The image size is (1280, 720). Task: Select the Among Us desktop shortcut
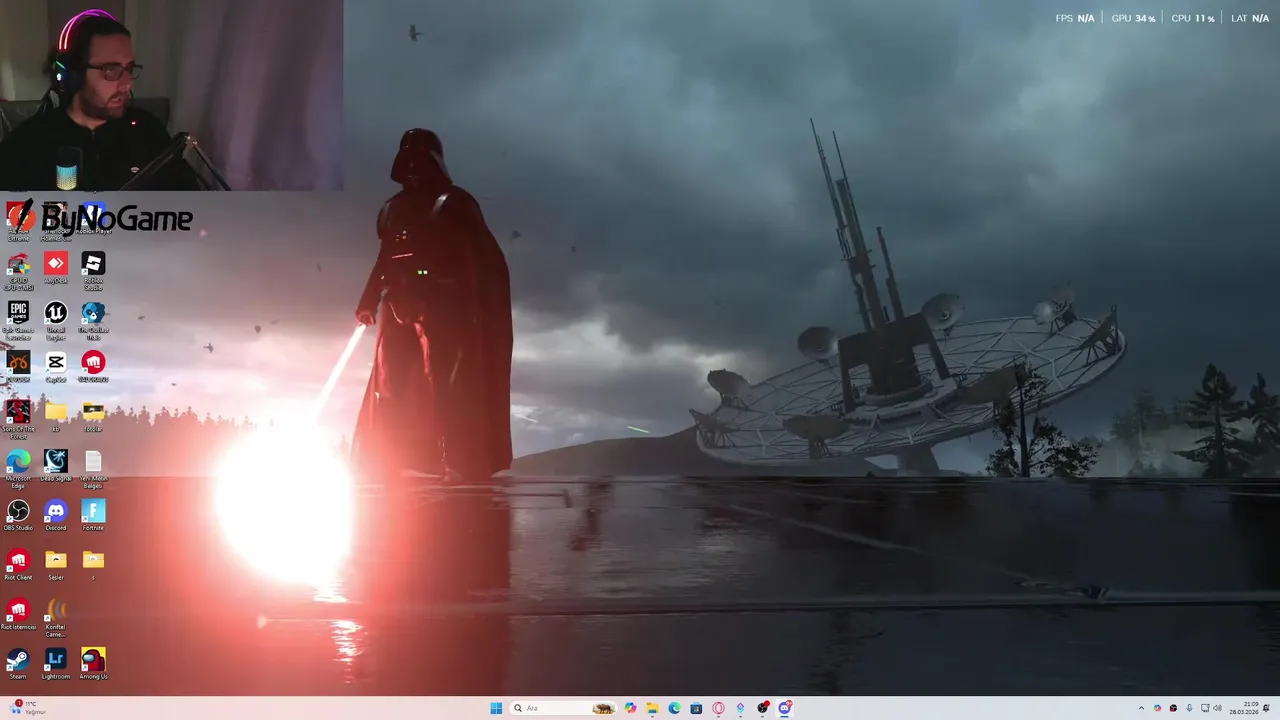(93, 664)
